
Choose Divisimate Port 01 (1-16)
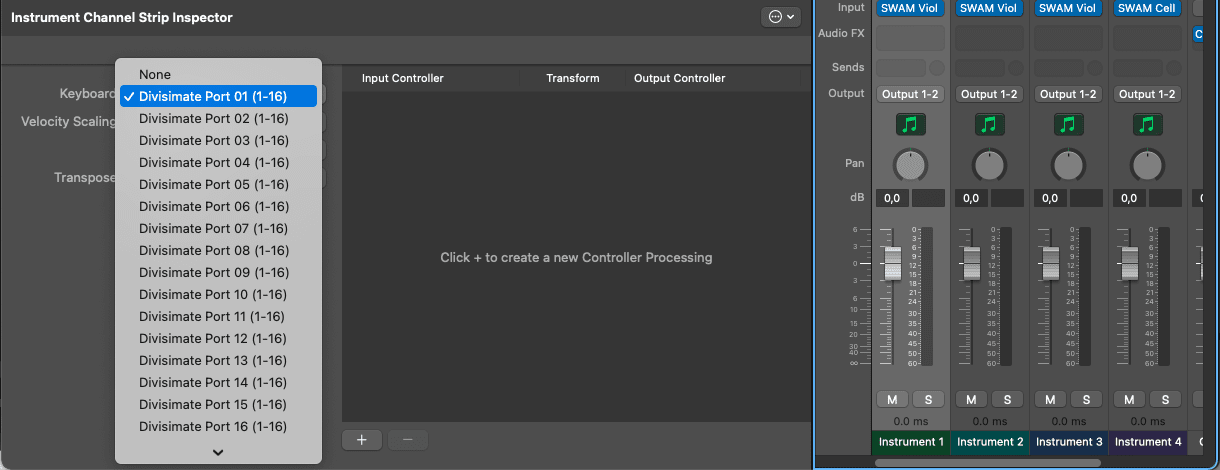(x=218, y=96)
